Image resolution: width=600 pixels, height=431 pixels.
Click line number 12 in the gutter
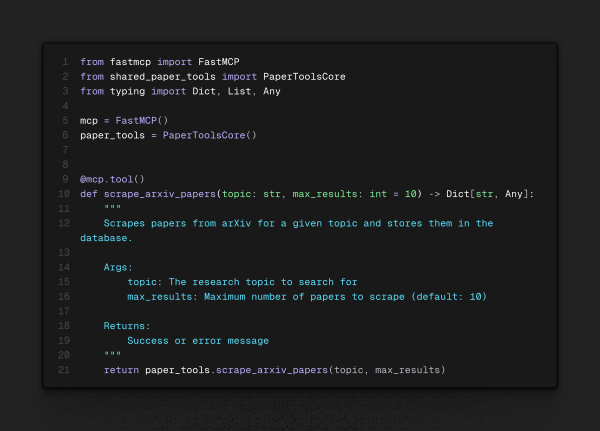coord(64,223)
